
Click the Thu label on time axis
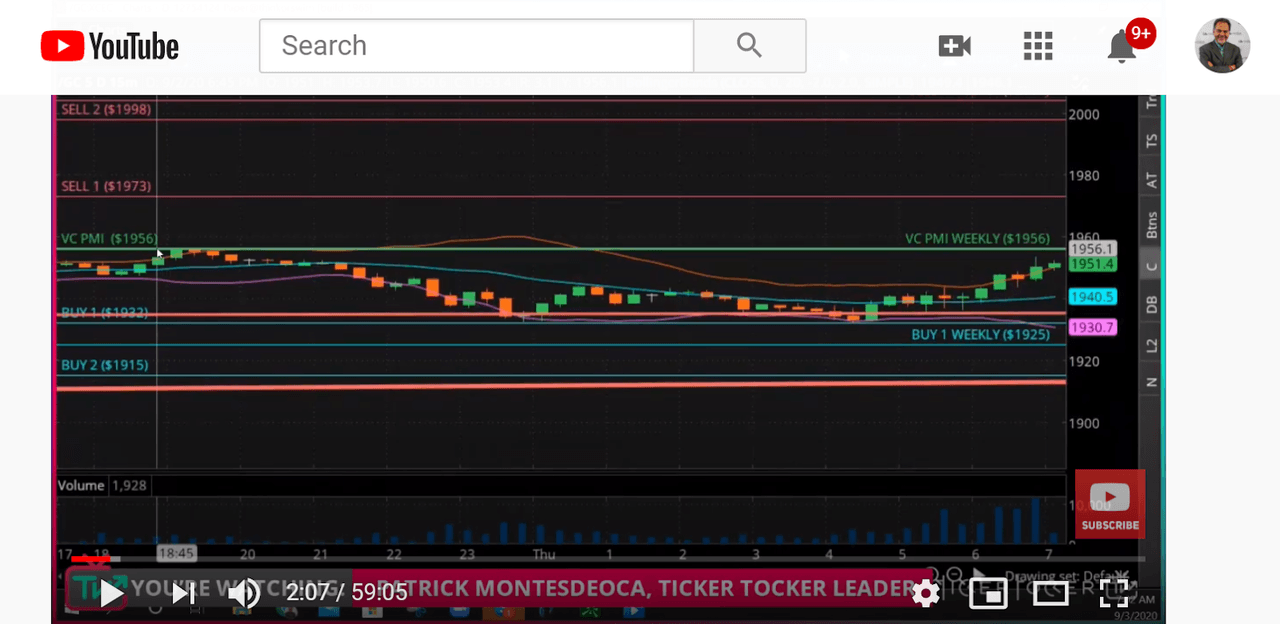pyautogui.click(x=544, y=553)
